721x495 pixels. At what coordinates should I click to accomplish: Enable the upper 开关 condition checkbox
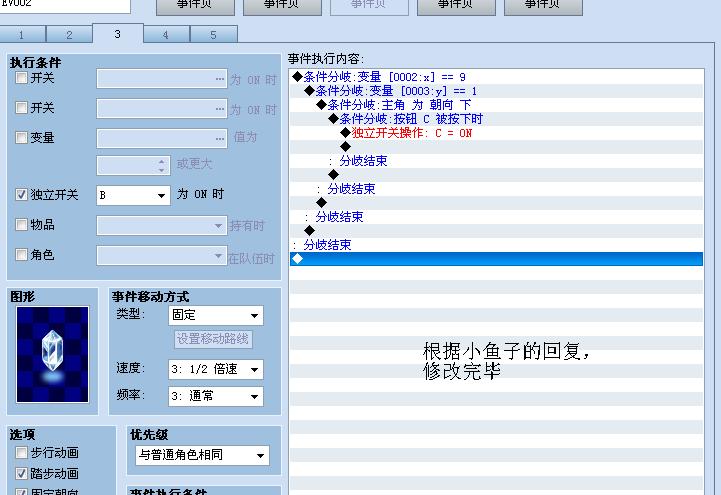[21, 78]
